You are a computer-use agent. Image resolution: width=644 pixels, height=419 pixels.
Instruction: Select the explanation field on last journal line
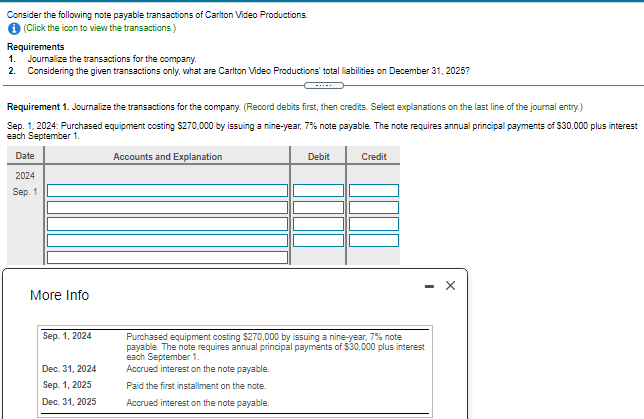coord(168,257)
